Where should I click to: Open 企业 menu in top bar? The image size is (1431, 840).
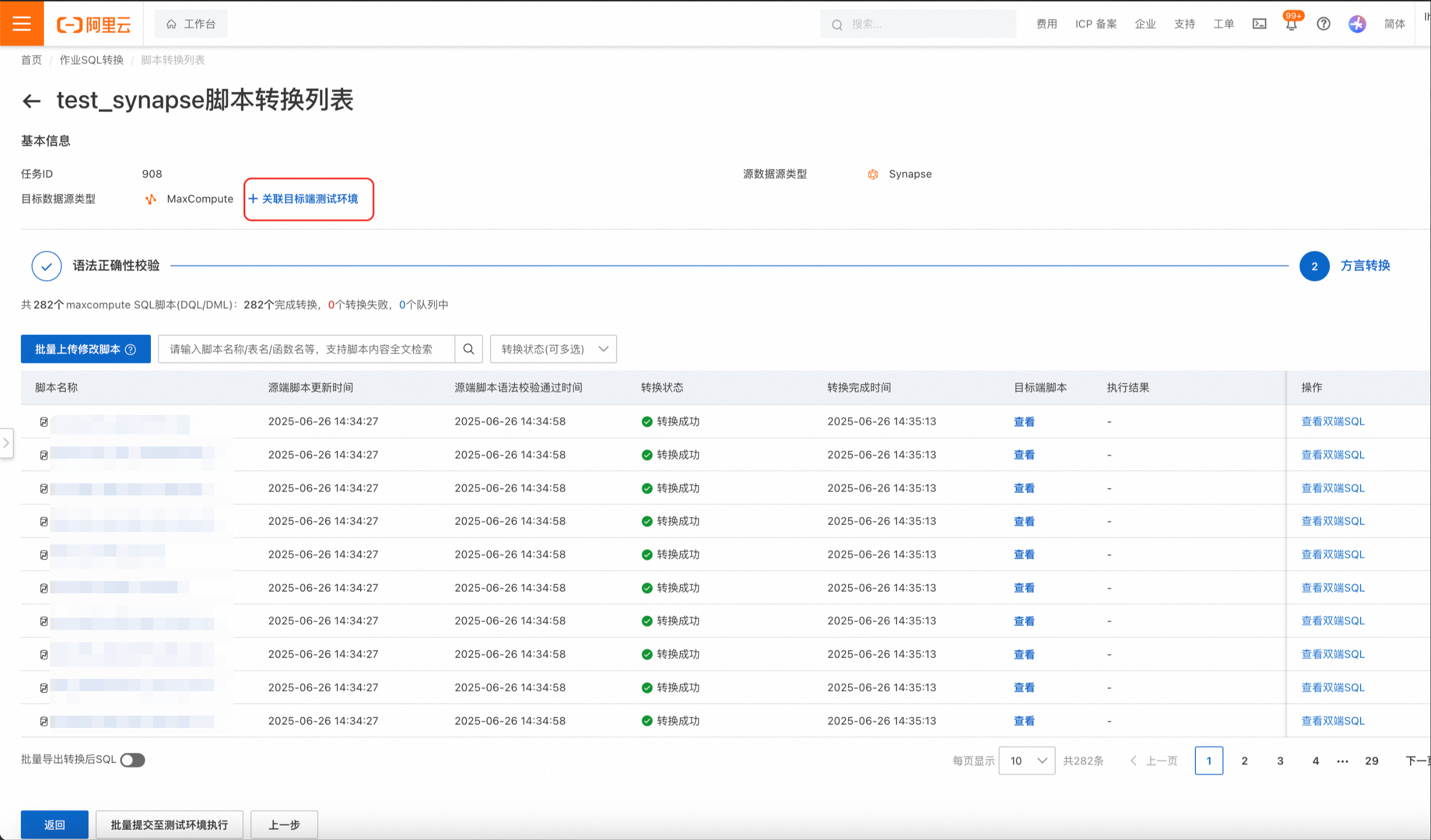click(1145, 24)
